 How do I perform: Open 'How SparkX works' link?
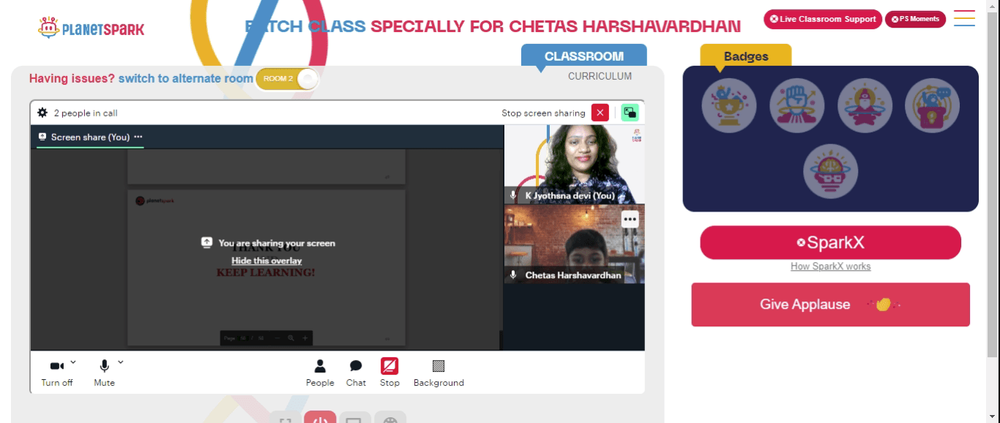pyautogui.click(x=830, y=266)
